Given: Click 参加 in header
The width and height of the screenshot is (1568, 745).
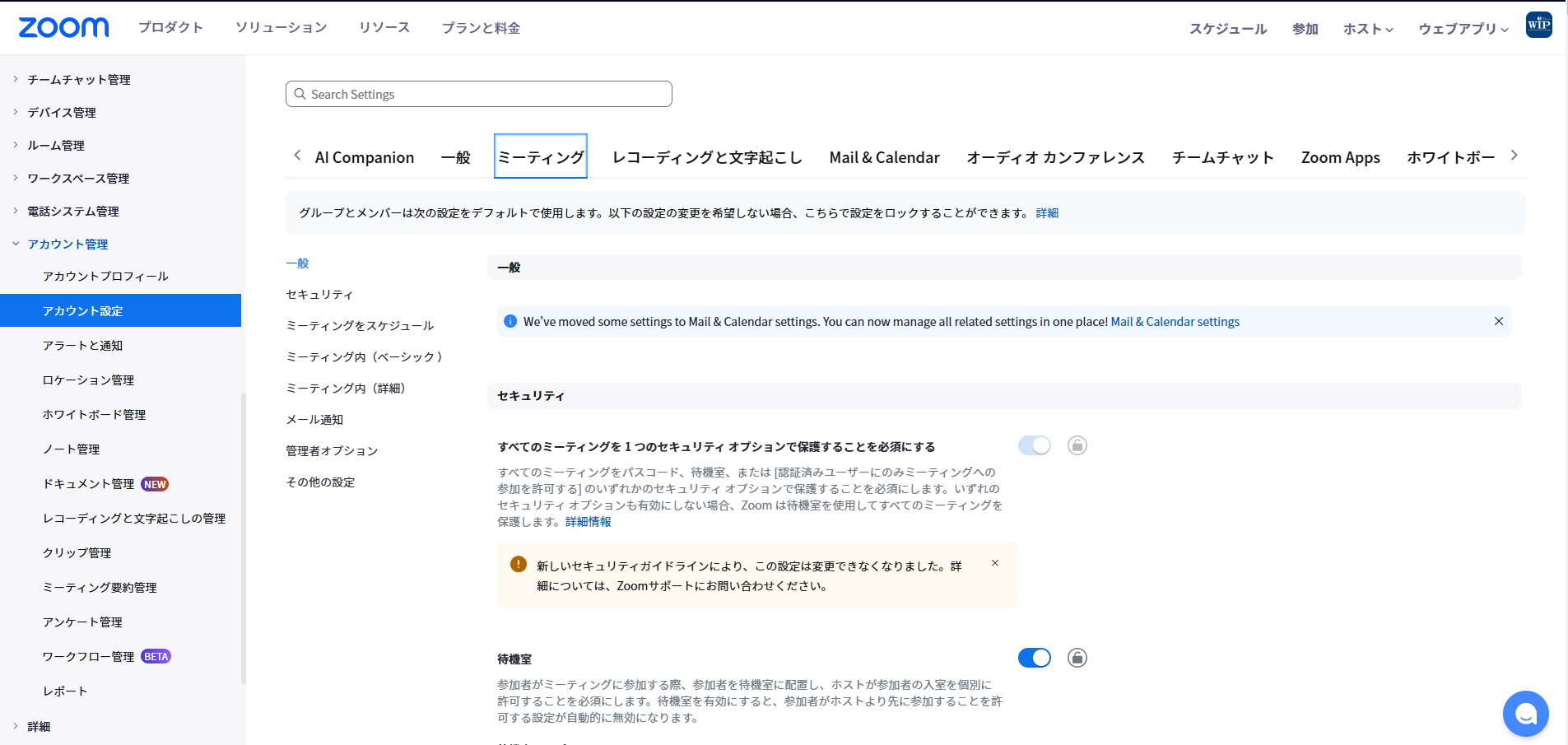Looking at the screenshot, I should pos(1305,29).
